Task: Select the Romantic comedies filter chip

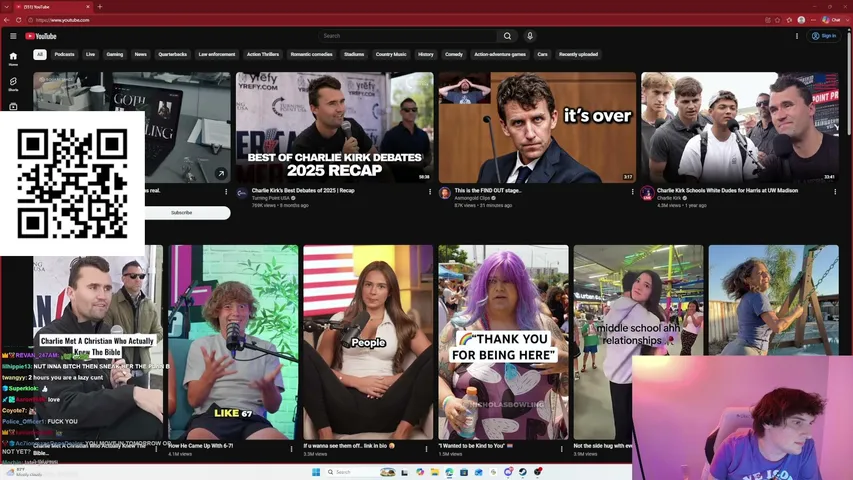Action: pos(311,54)
